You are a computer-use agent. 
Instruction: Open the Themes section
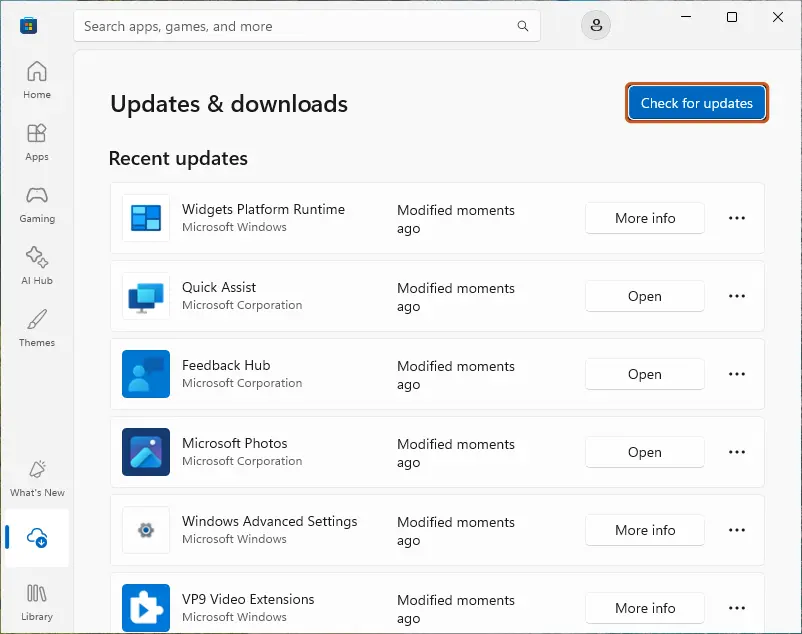[x=37, y=328]
